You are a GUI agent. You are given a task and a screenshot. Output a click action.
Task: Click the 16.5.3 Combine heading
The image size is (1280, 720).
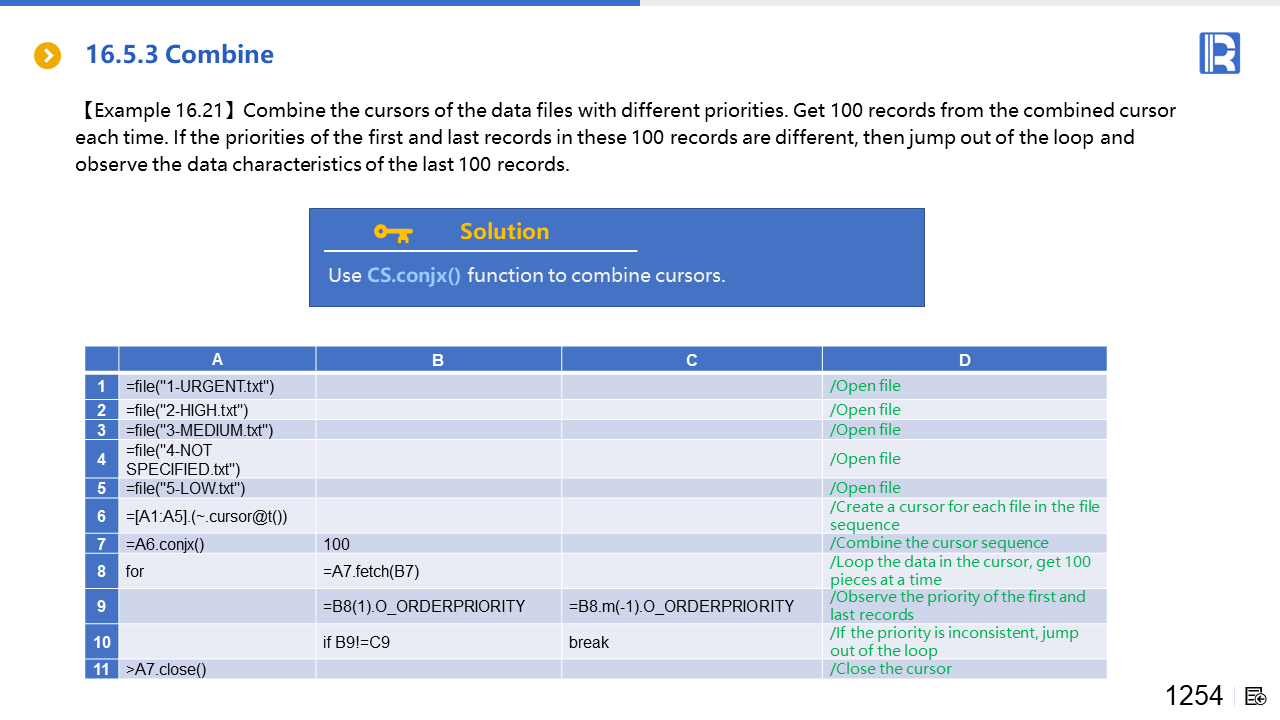coord(179,54)
